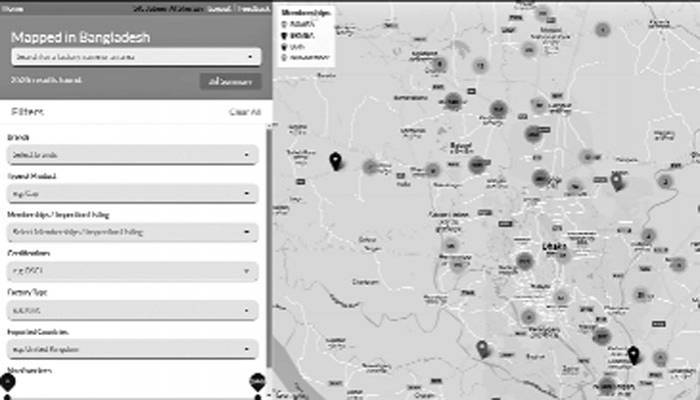Click the grey map pin at bottom center
Image resolution: width=700 pixels, height=400 pixels.
point(482,349)
